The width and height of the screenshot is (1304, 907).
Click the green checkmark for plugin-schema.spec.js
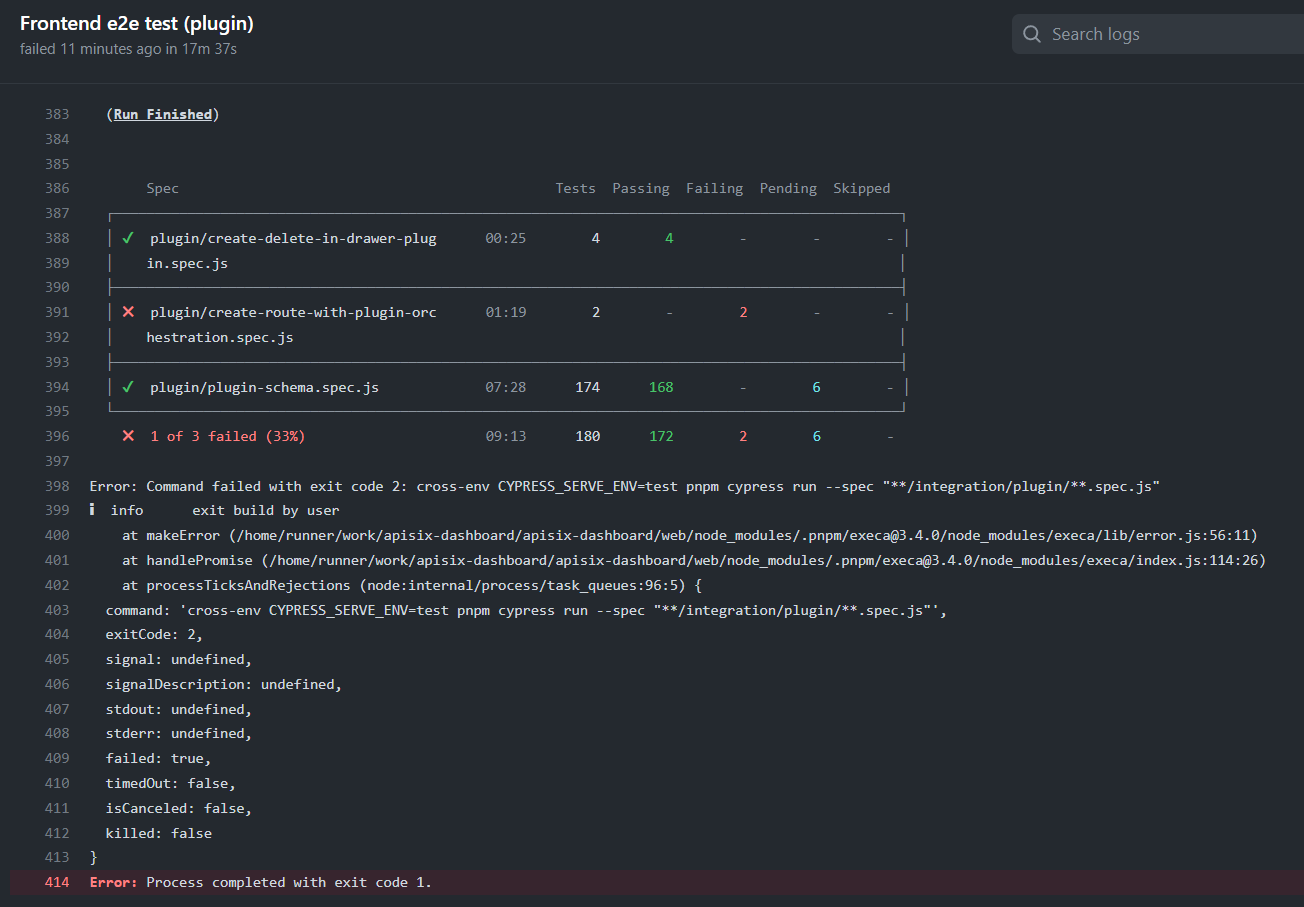(x=128, y=387)
